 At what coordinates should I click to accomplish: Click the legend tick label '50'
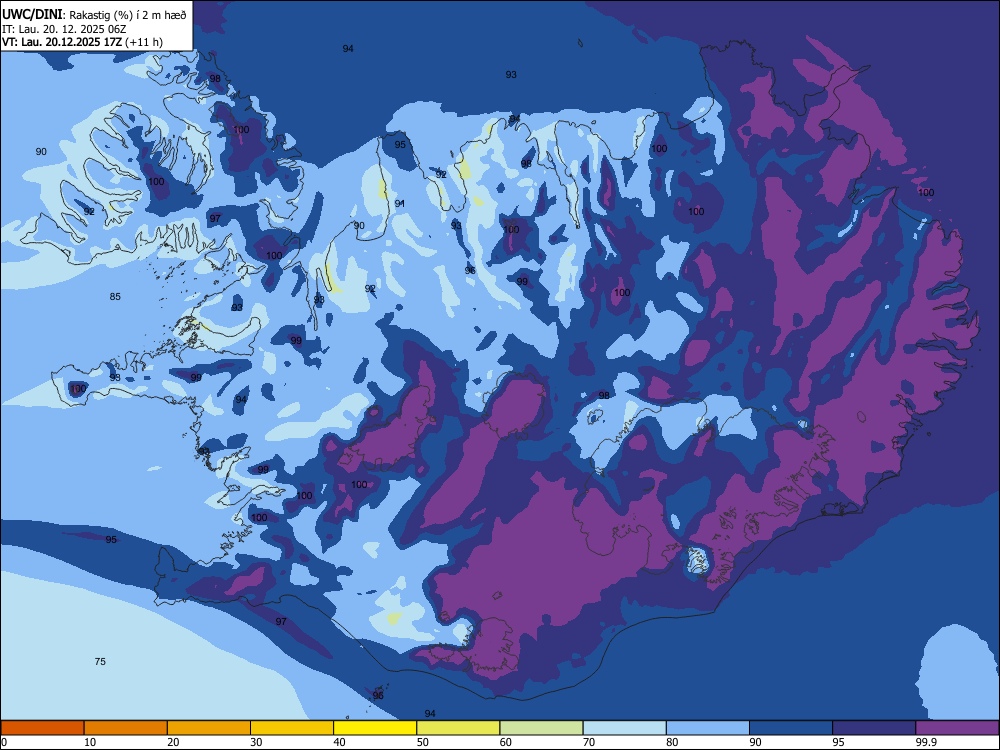click(x=422, y=742)
